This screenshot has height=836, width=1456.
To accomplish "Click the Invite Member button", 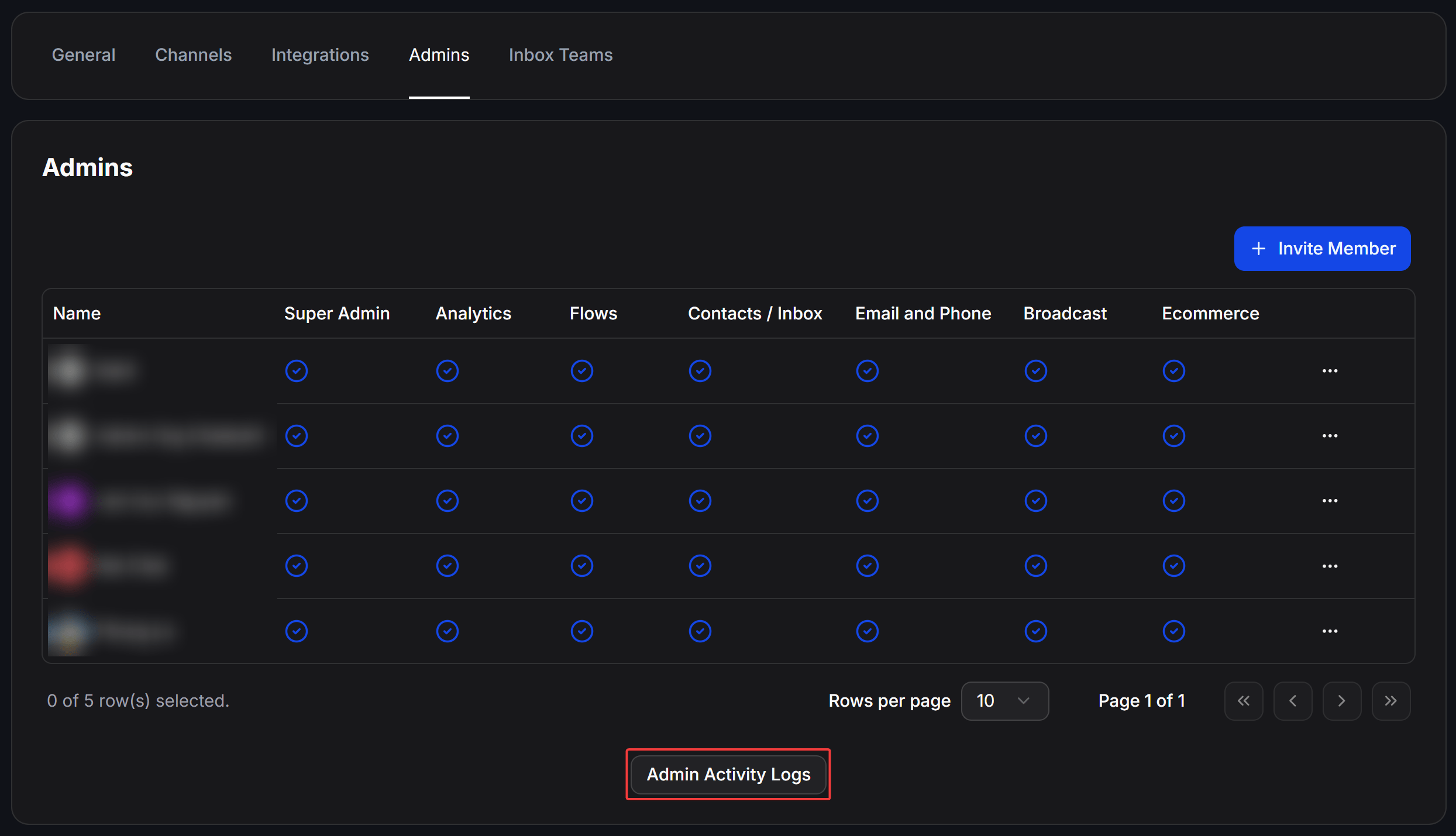I will (1322, 249).
